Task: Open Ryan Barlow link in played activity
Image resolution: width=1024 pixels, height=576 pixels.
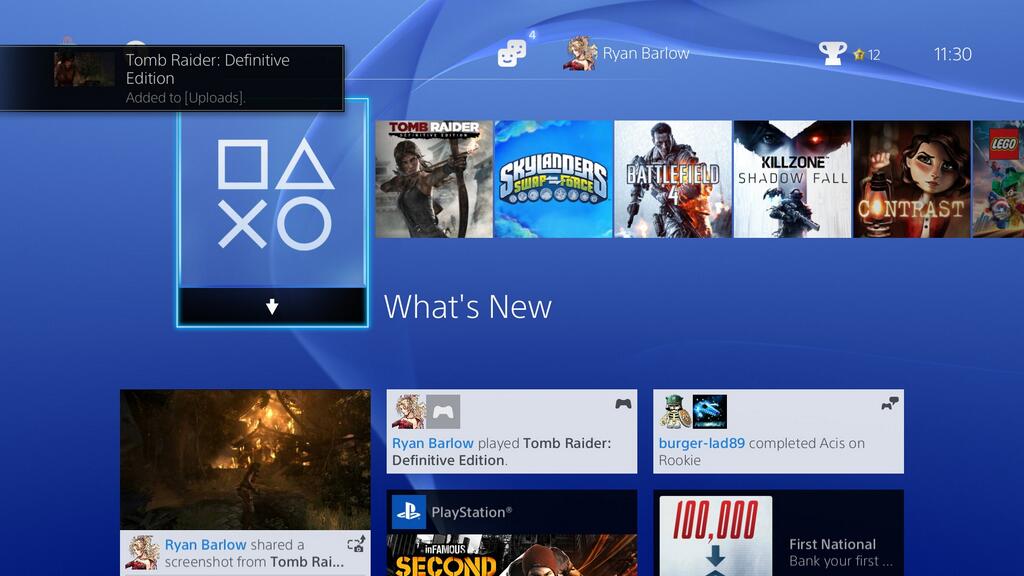Action: pos(433,443)
